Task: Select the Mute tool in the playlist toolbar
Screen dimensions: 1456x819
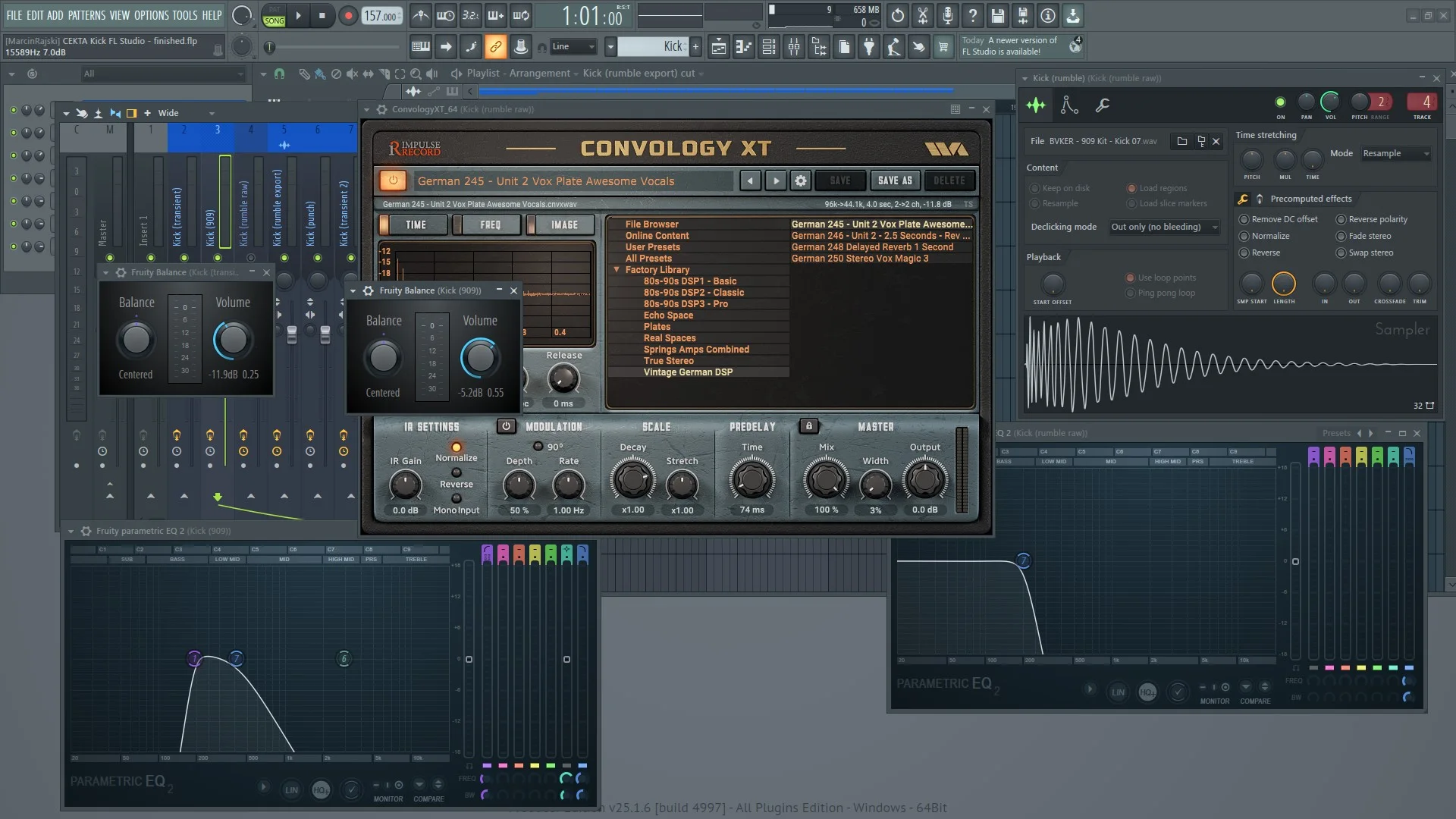Action: tap(352, 74)
